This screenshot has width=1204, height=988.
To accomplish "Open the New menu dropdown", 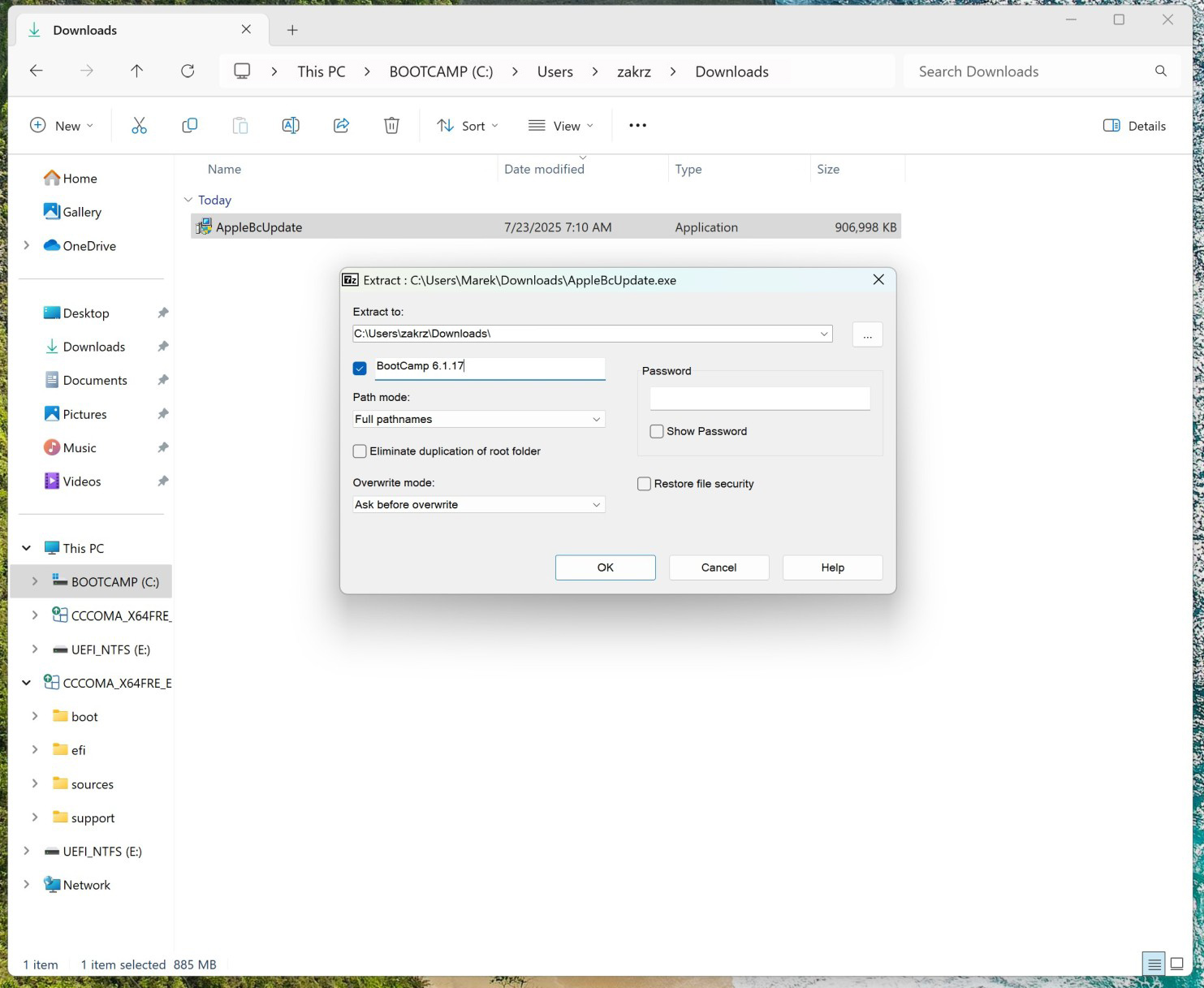I will point(62,125).
